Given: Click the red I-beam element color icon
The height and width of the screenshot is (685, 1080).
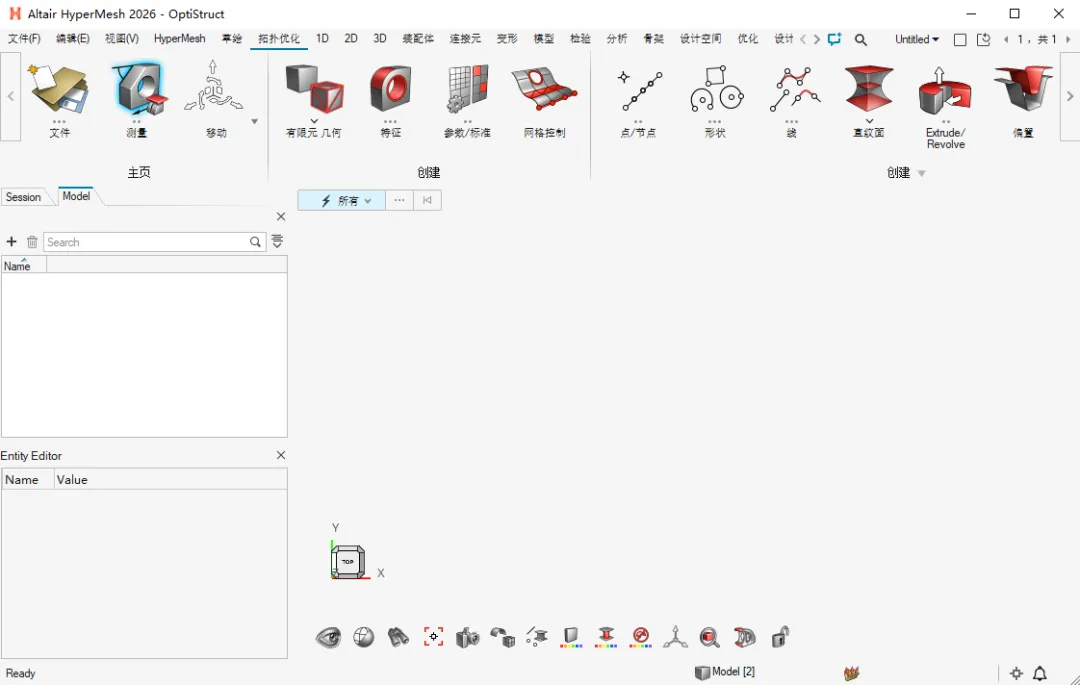Looking at the screenshot, I should tap(606, 637).
